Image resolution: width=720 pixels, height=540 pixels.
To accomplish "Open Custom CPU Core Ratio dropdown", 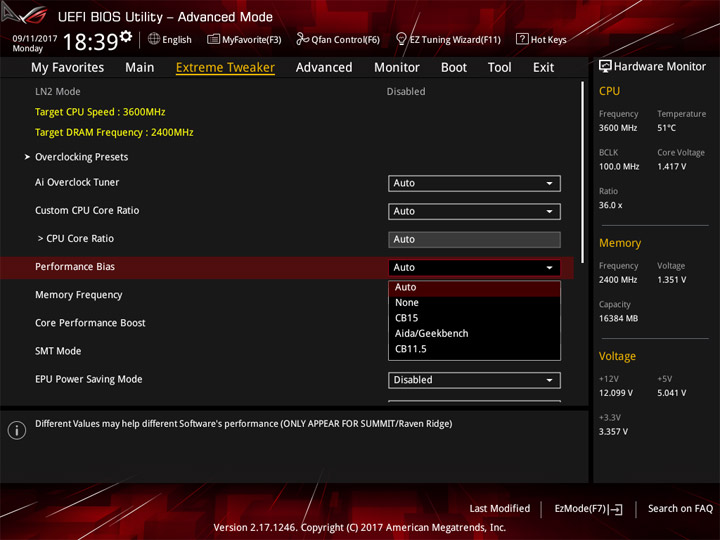I will pos(474,211).
